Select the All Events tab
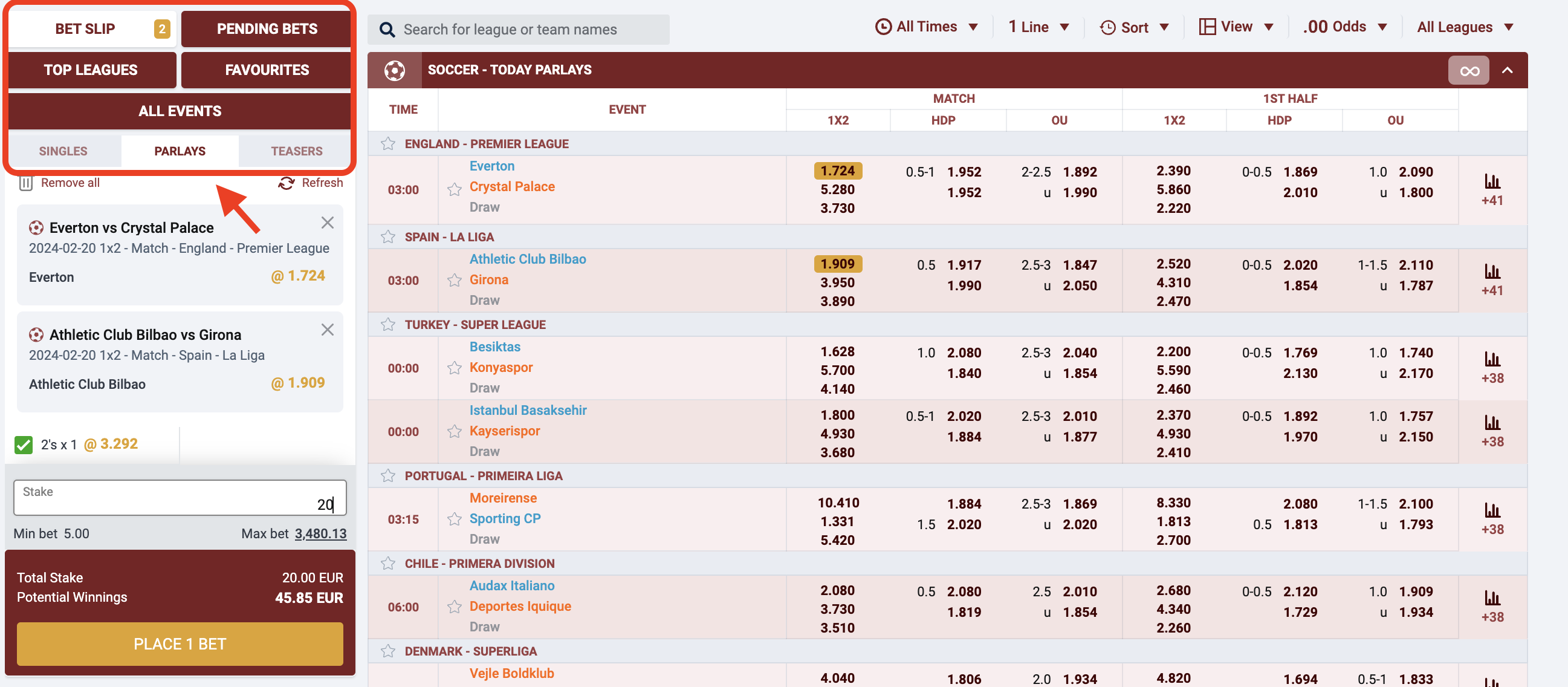Image resolution: width=1568 pixels, height=687 pixels. [180, 111]
